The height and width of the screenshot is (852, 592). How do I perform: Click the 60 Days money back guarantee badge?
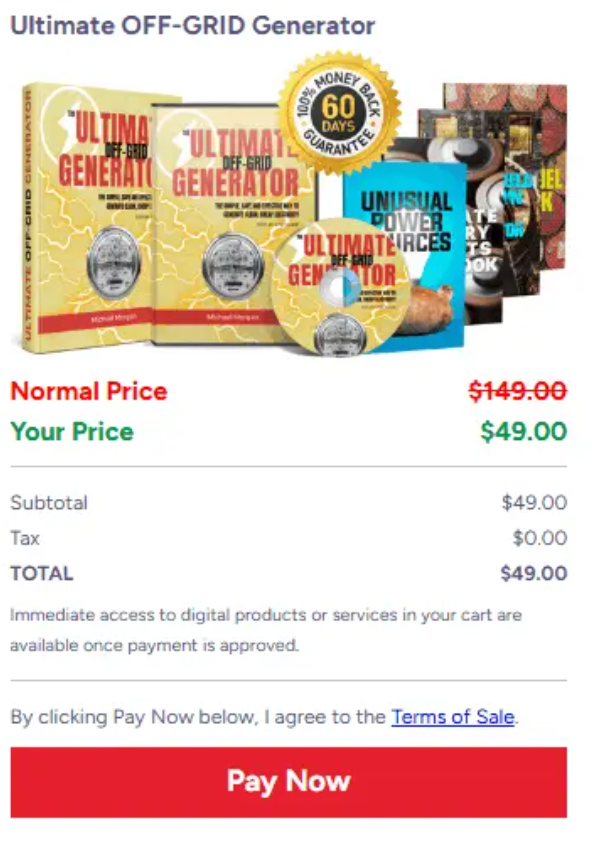(339, 112)
